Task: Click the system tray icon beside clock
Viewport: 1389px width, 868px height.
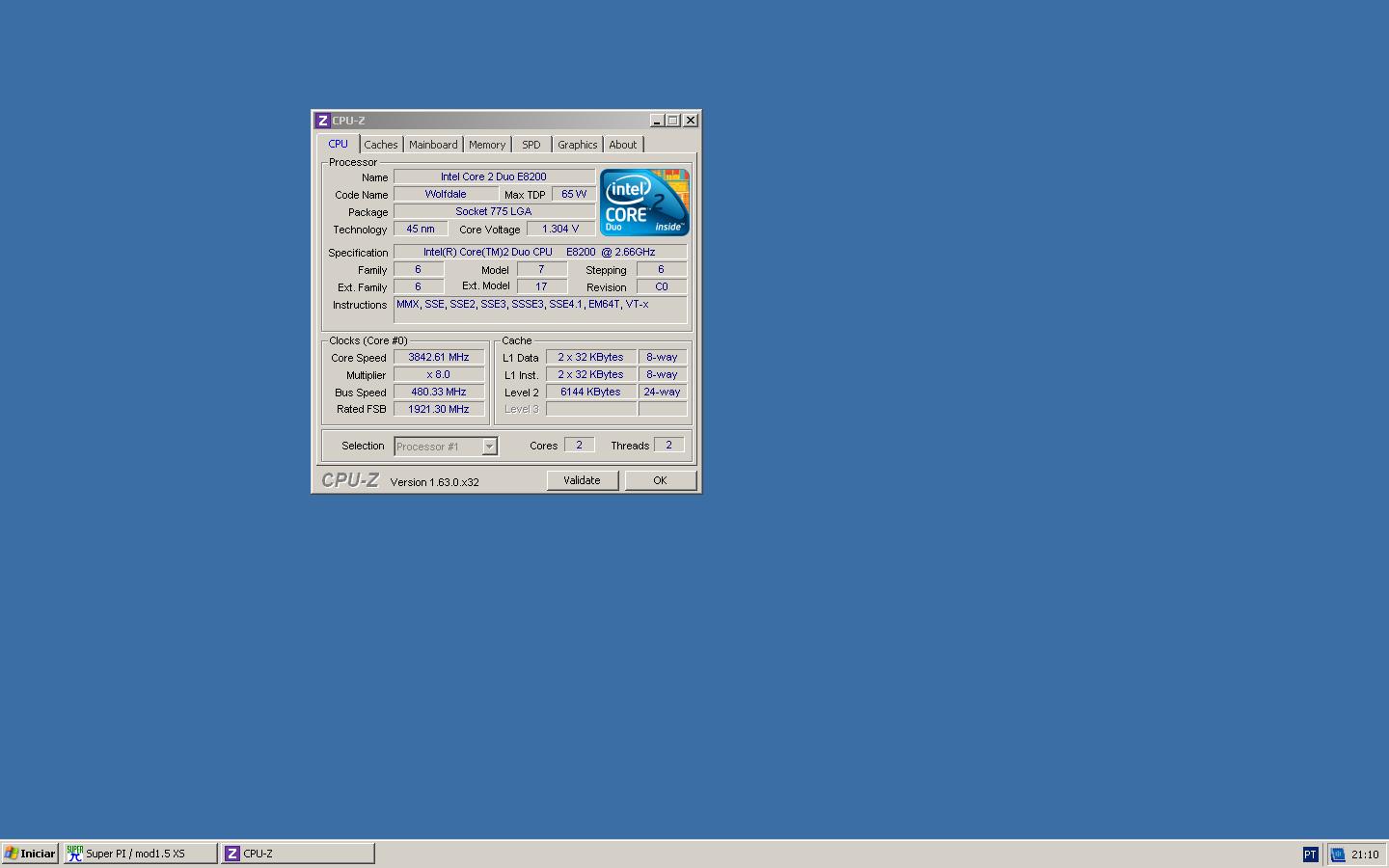Action: [1338, 854]
